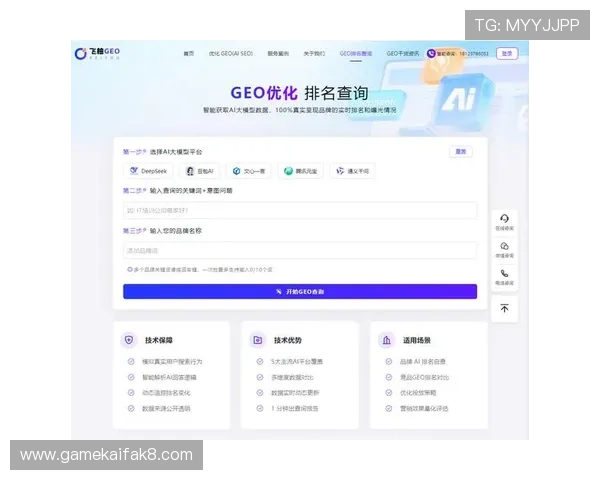Image resolution: width=600 pixels, height=480 pixels.
Task: Open 关于我们 in the top navigation
Action: [x=314, y=54]
